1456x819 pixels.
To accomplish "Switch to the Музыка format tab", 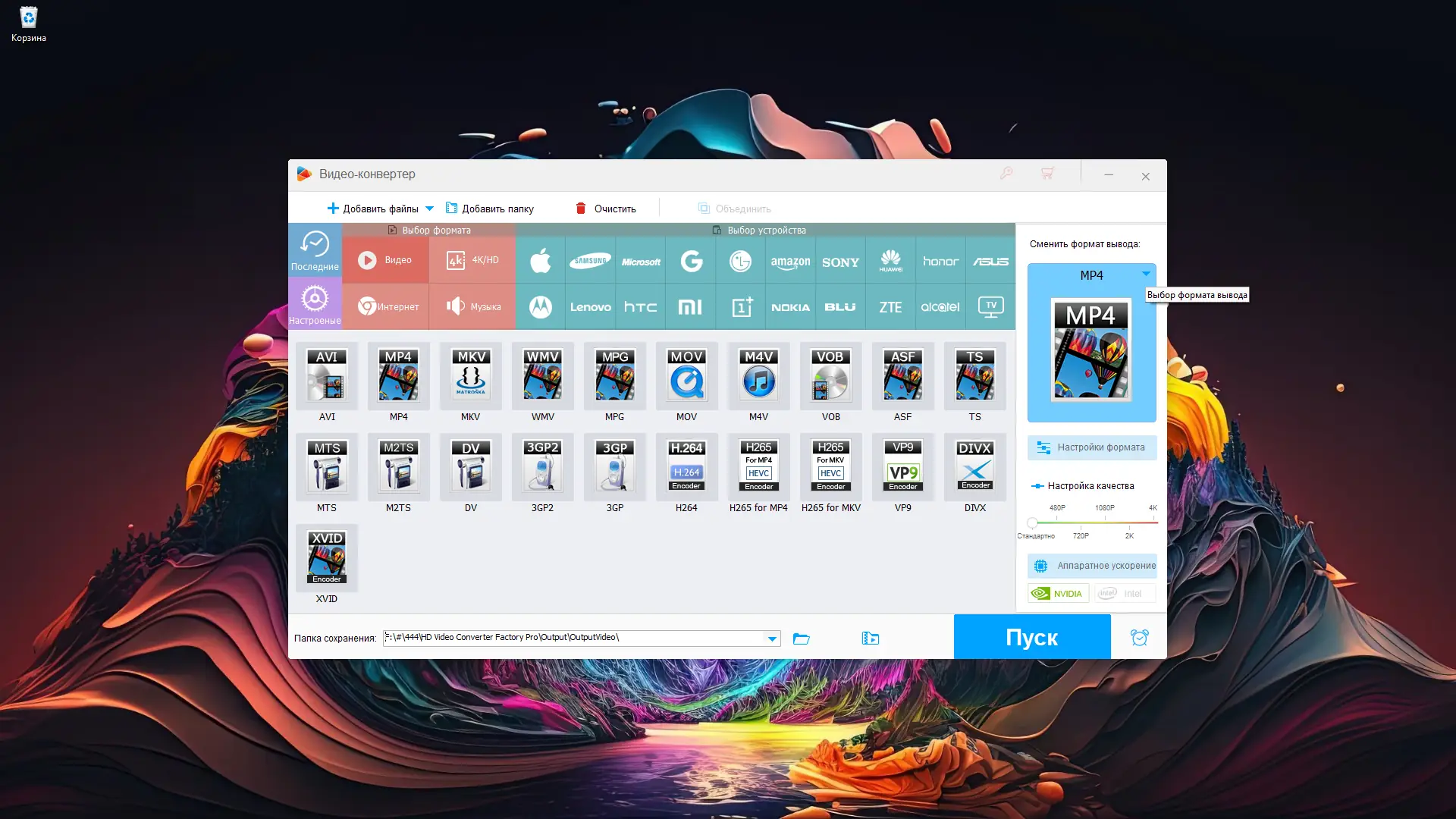I will 472,307.
